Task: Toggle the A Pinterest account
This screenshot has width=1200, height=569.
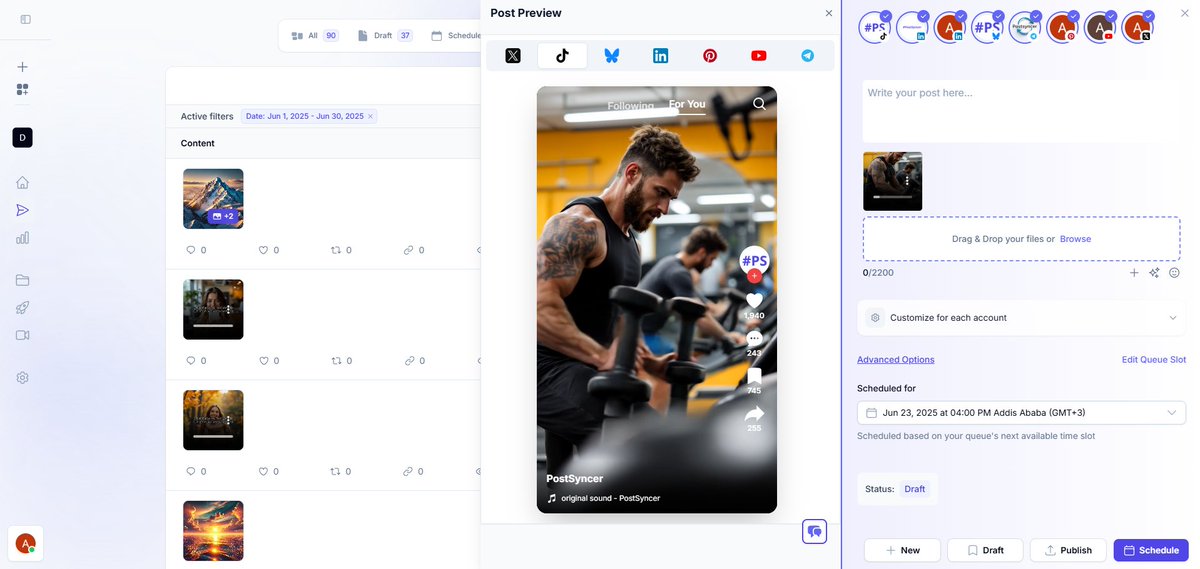Action: click(x=1062, y=27)
